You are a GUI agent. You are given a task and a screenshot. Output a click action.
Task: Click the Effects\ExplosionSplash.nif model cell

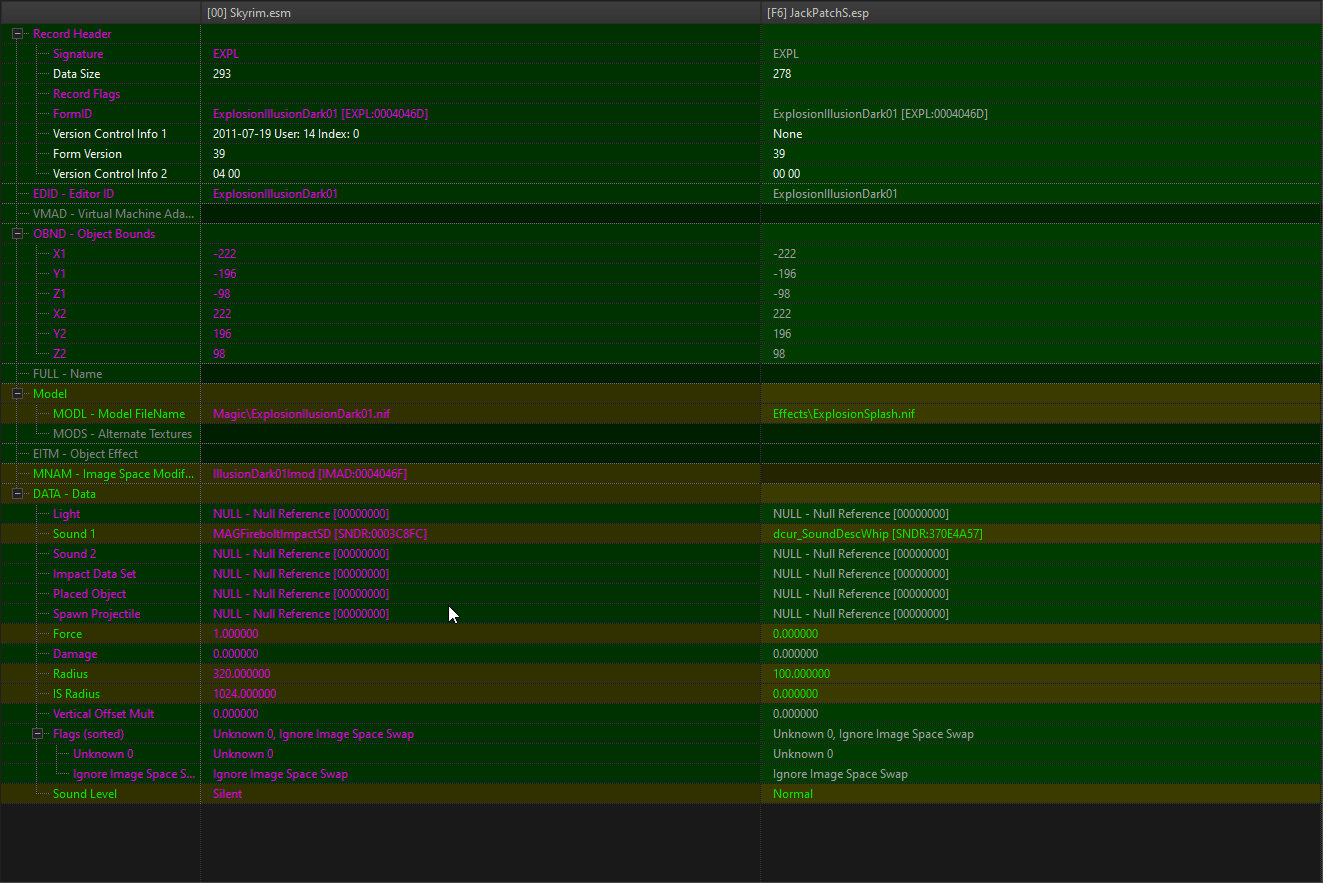(844, 414)
